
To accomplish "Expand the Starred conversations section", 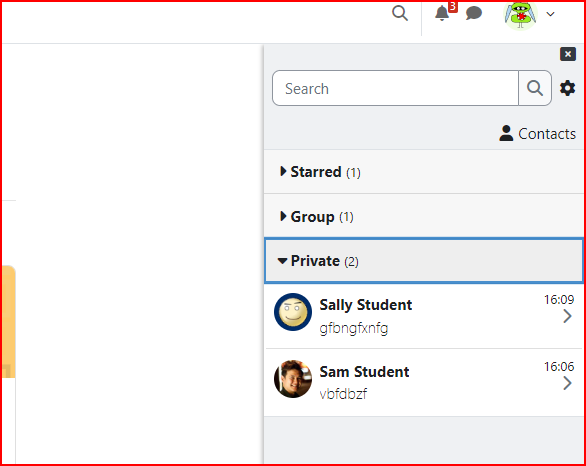I will coord(423,172).
